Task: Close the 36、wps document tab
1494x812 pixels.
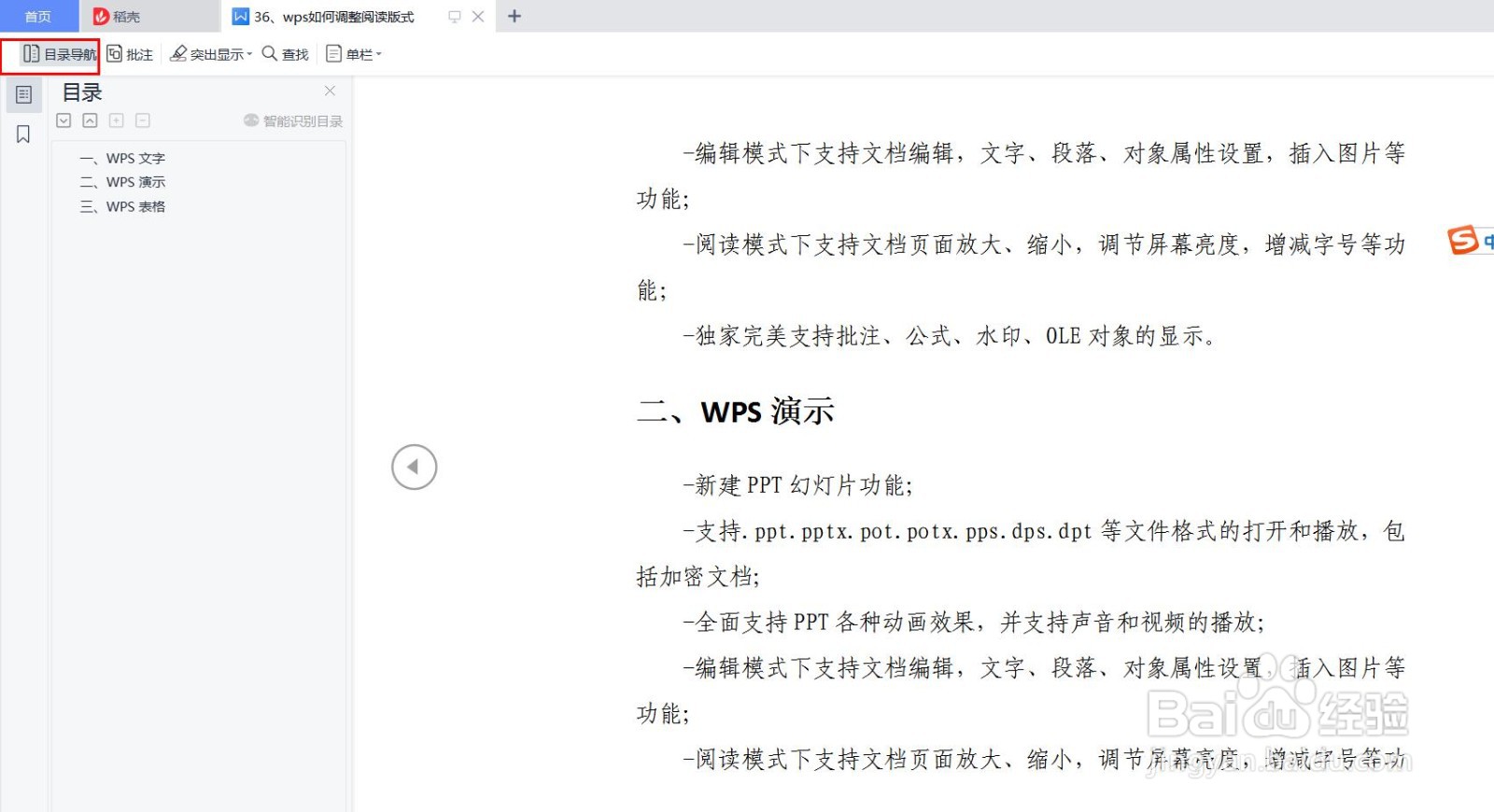Action: [x=478, y=16]
